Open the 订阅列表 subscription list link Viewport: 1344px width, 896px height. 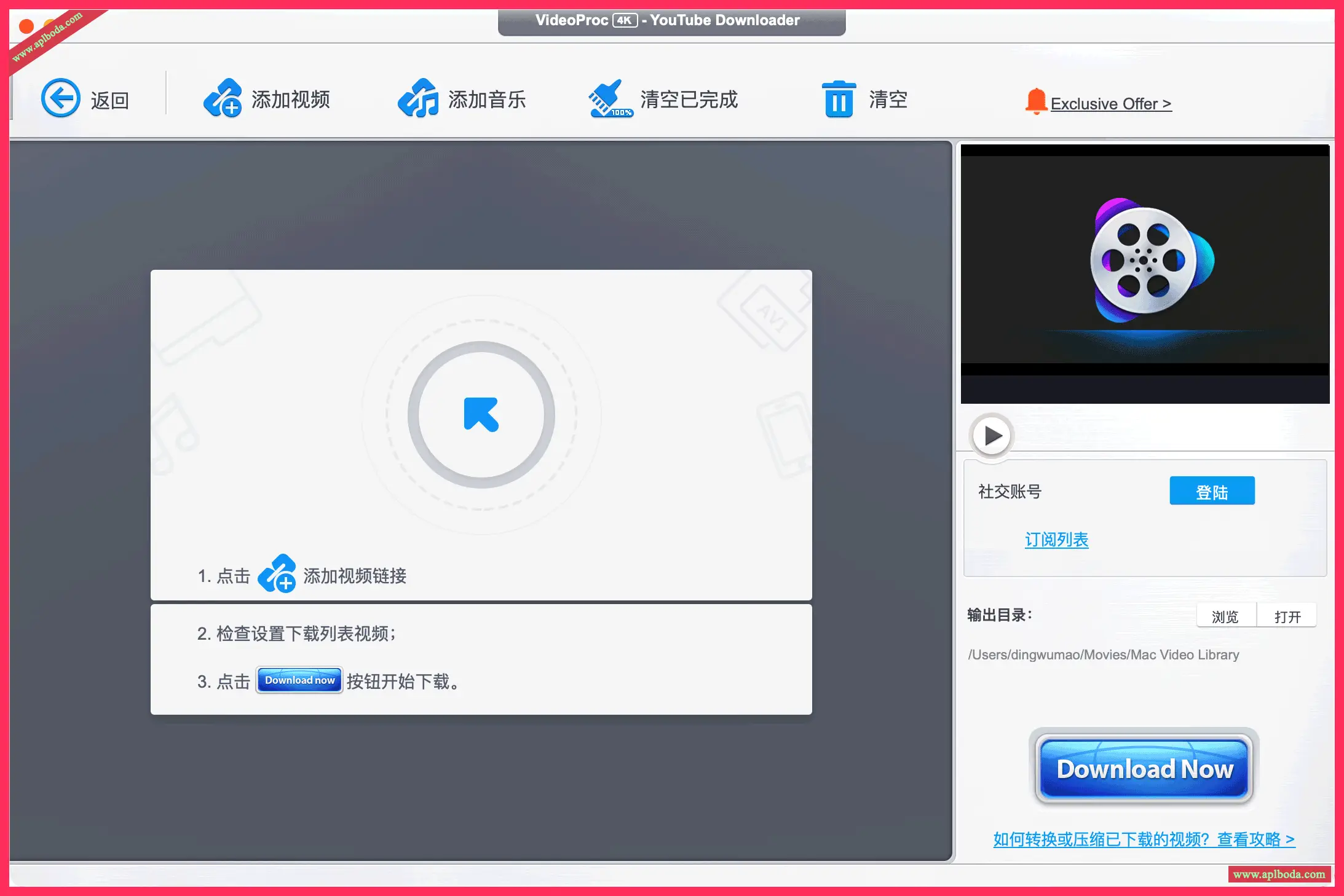point(1056,540)
